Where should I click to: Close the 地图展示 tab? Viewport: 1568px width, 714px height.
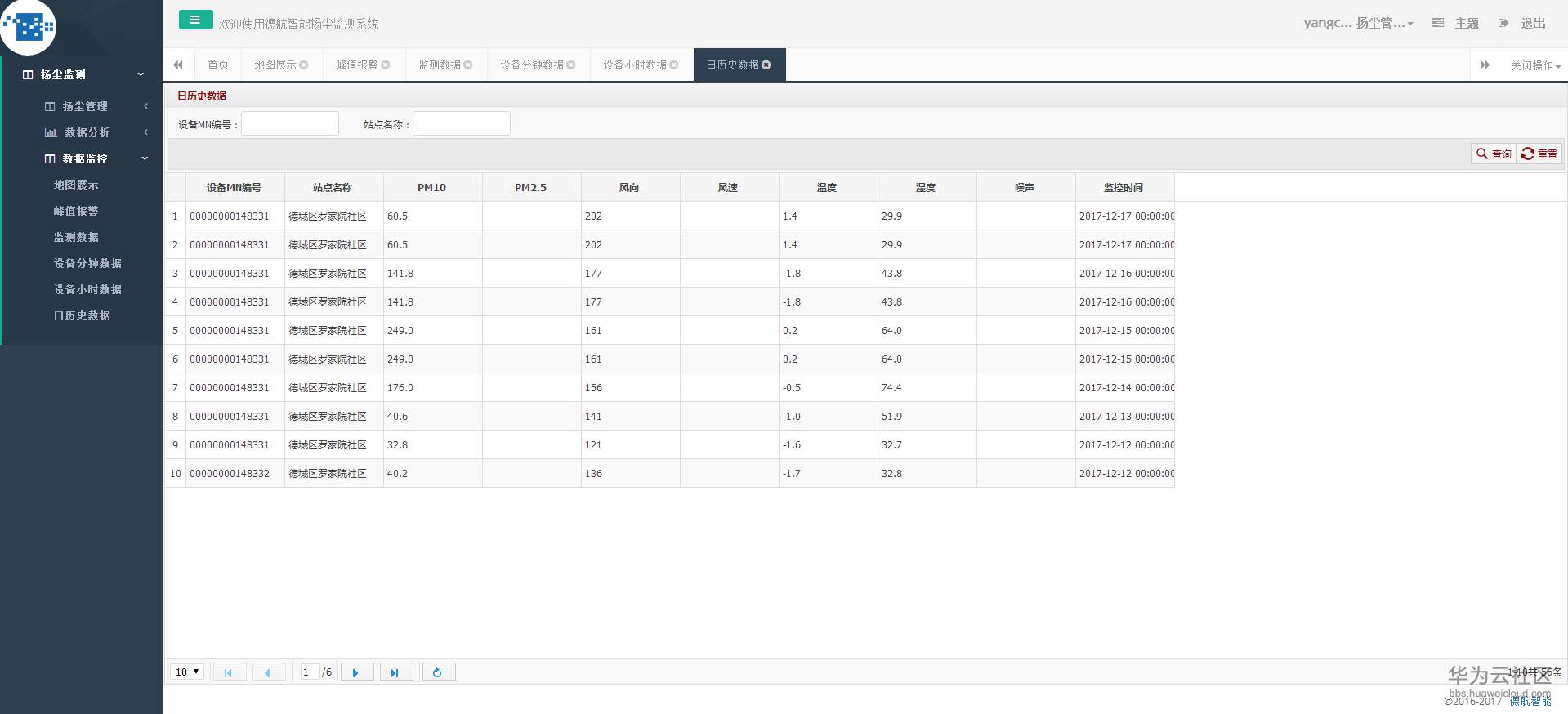pos(304,65)
